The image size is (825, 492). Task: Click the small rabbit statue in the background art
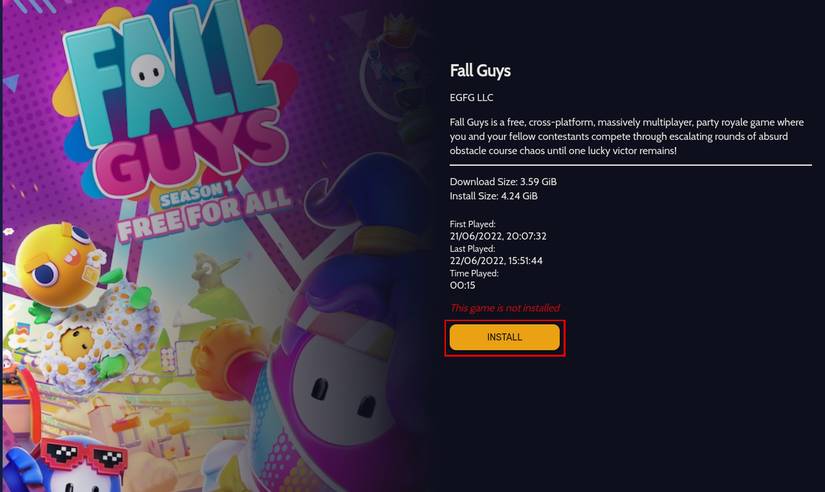click(x=213, y=272)
